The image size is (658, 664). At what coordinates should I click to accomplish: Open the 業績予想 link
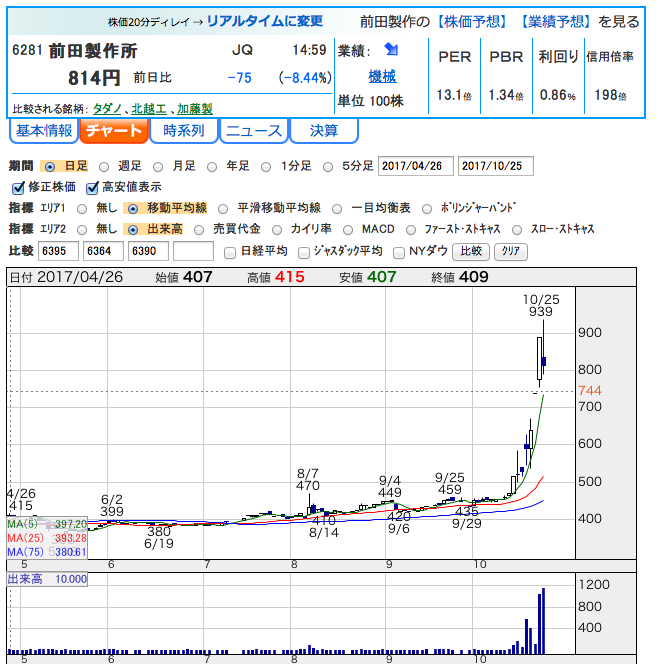[x=555, y=21]
